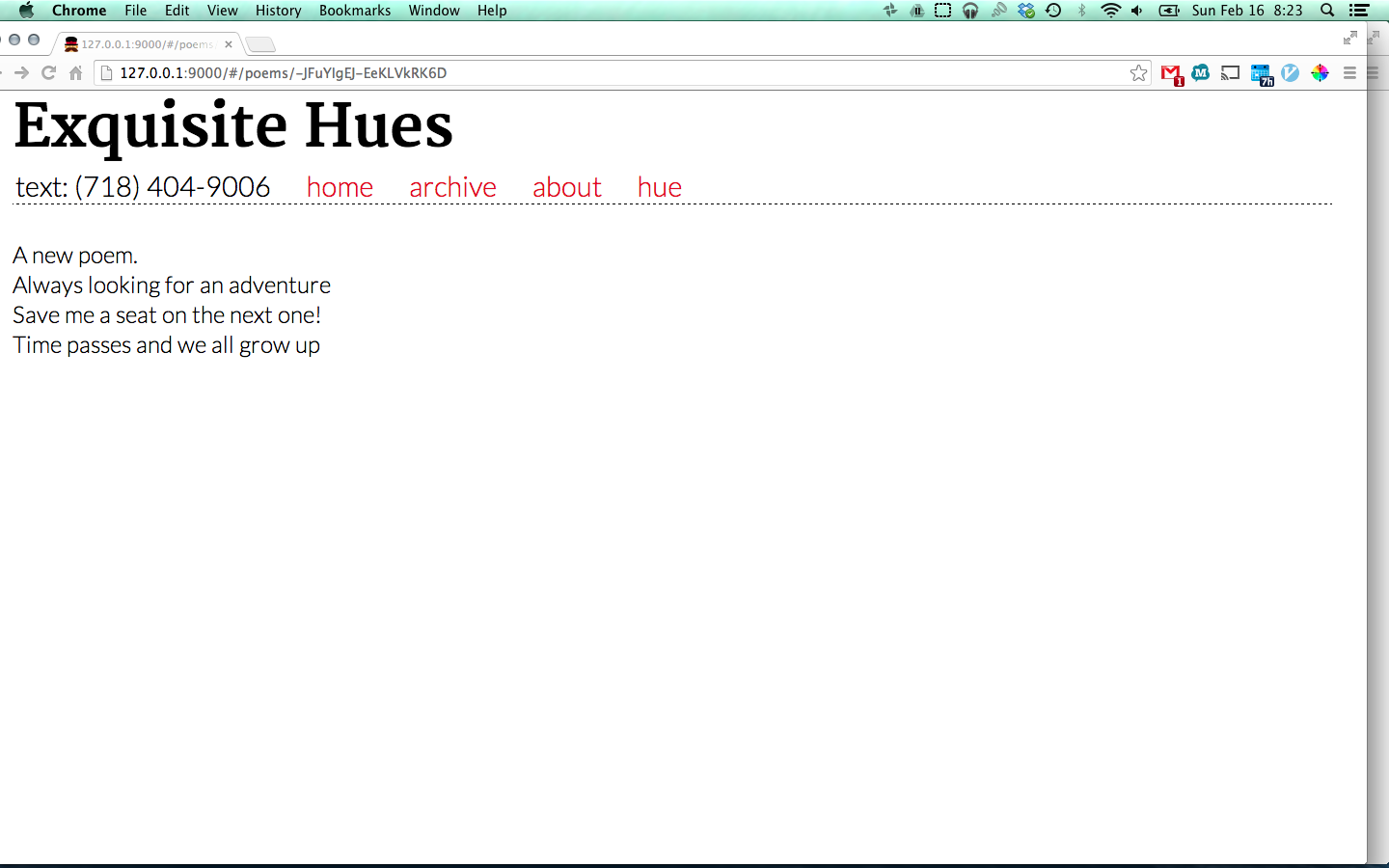Open the Gmail checker extension icon

coord(1172,73)
